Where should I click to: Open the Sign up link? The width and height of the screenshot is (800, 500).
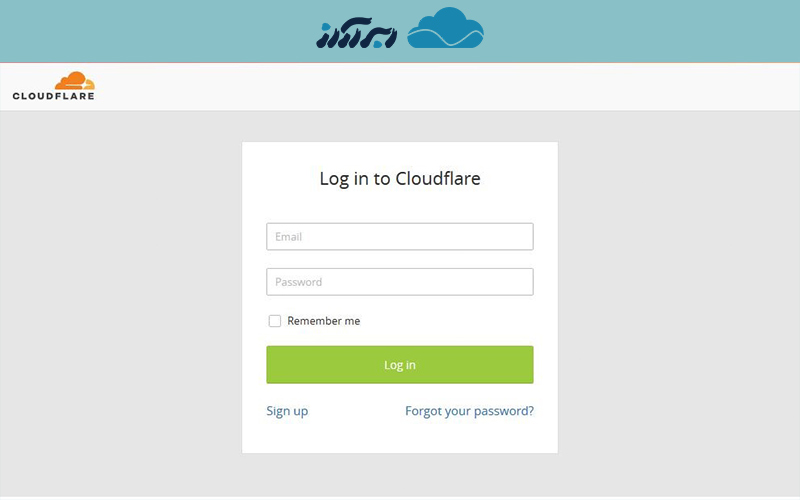click(287, 411)
